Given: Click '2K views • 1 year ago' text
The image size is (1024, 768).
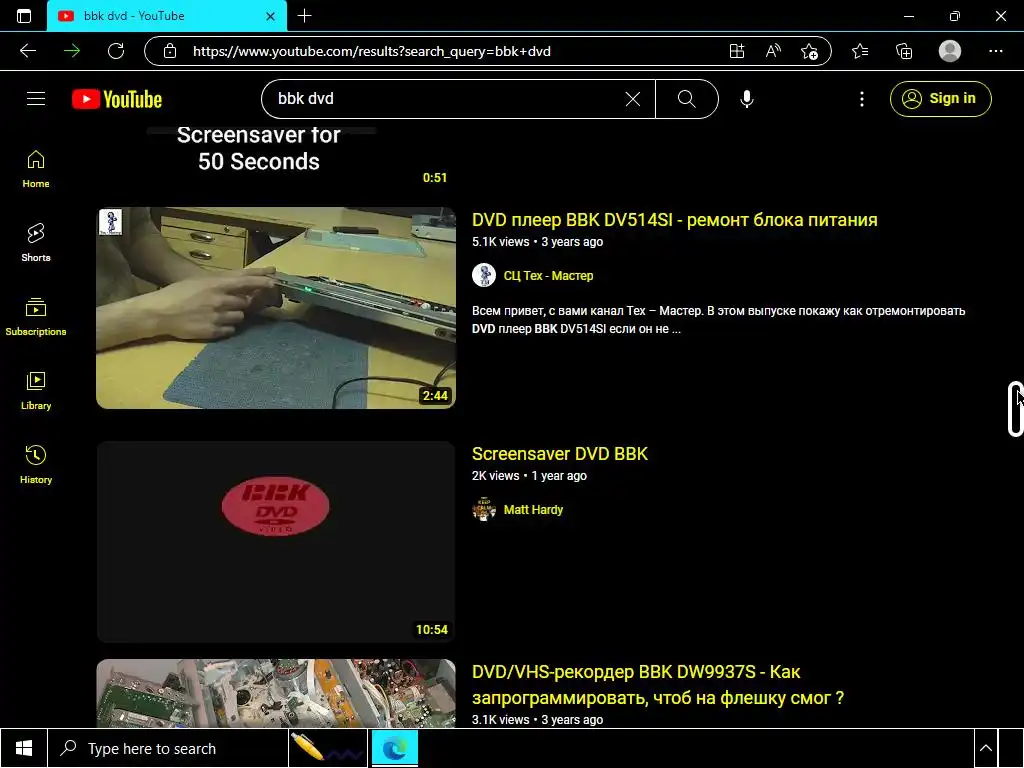Looking at the screenshot, I should [529, 476].
